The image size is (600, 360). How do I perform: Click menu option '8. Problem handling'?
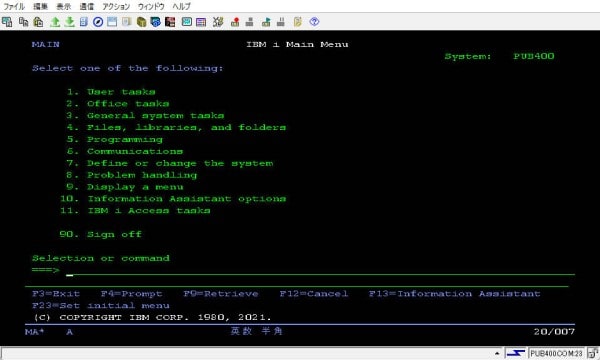pos(132,175)
